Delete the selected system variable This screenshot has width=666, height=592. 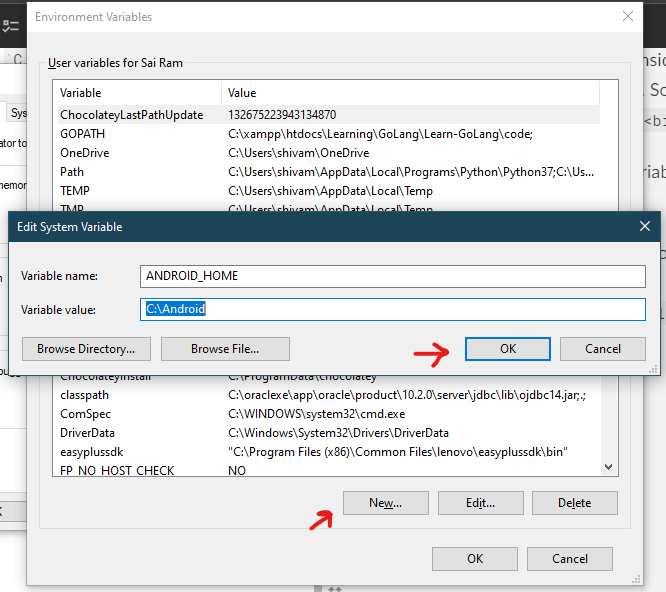click(x=575, y=503)
